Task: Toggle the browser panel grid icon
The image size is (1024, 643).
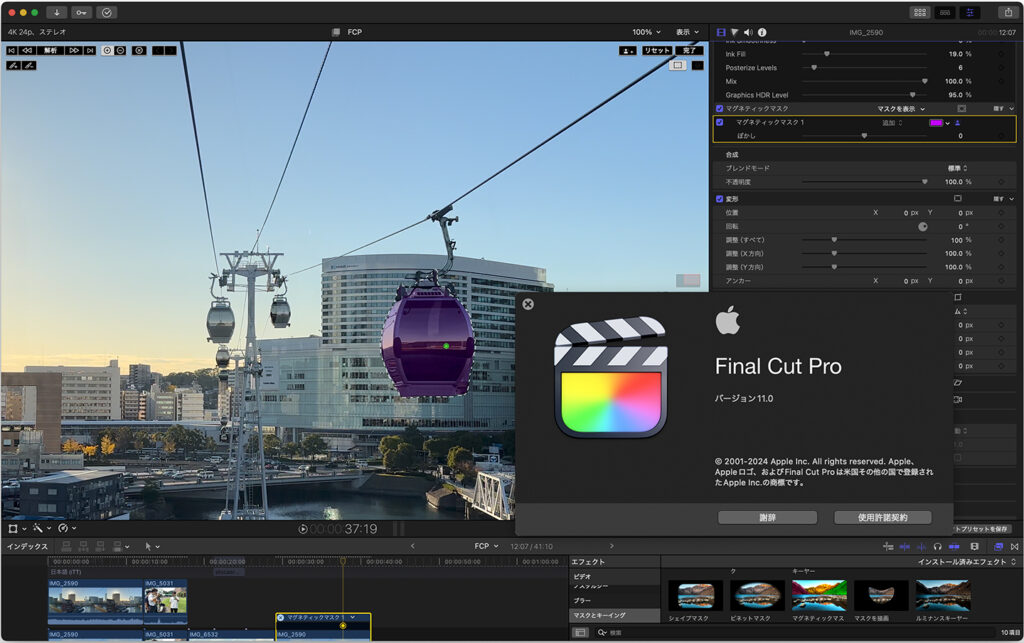Action: tap(920, 12)
